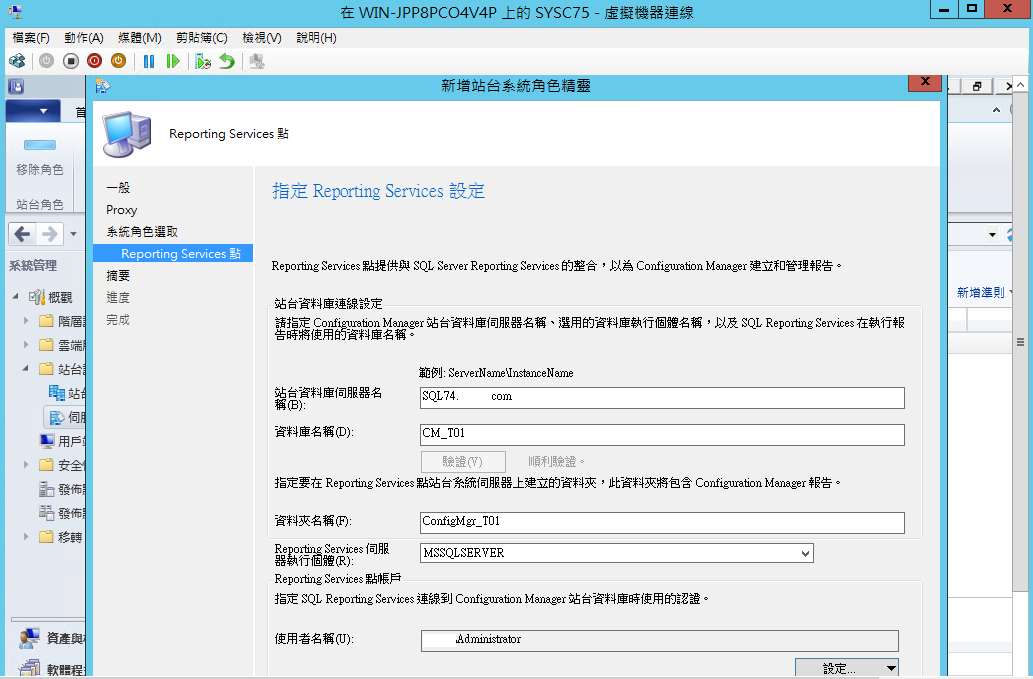Open the 動作(A) menu

click(84, 38)
